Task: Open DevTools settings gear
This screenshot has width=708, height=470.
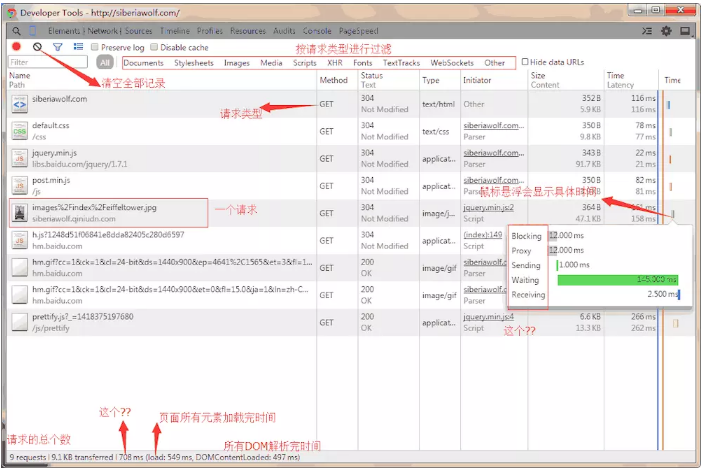Action: pyautogui.click(x=667, y=31)
